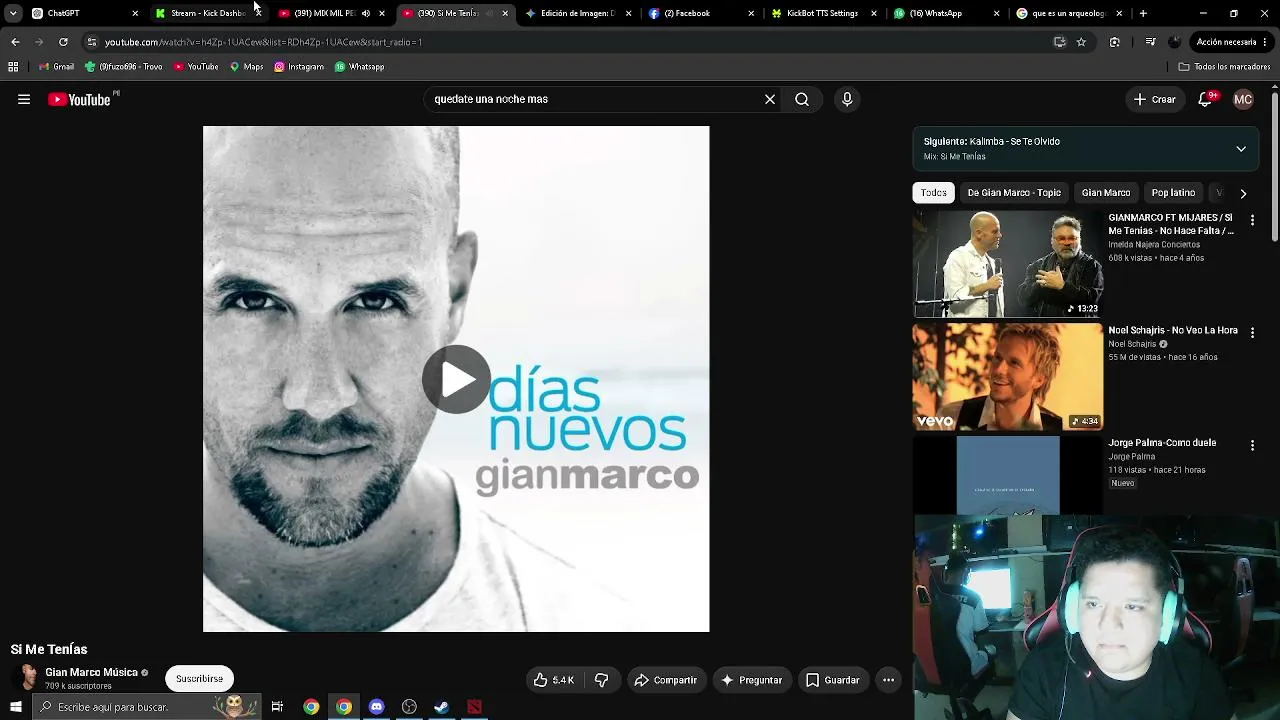Image resolution: width=1280 pixels, height=720 pixels.
Task: Open the MC account avatar menu
Action: point(1243,99)
